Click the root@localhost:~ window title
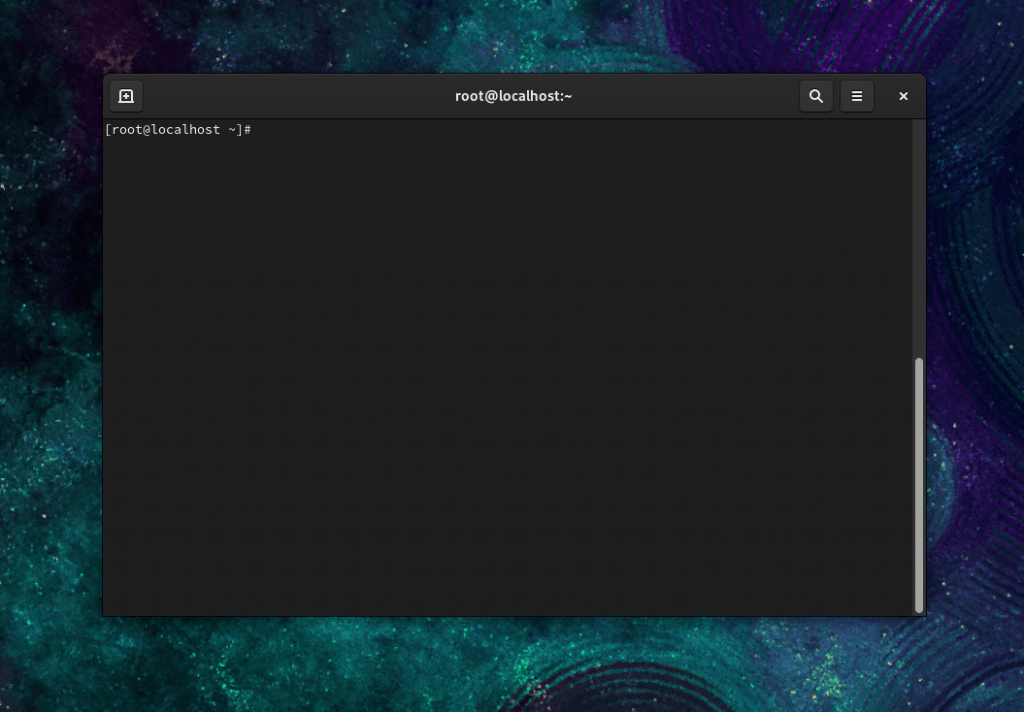Screen dimensions: 1024x712 pyautogui.click(x=513, y=96)
